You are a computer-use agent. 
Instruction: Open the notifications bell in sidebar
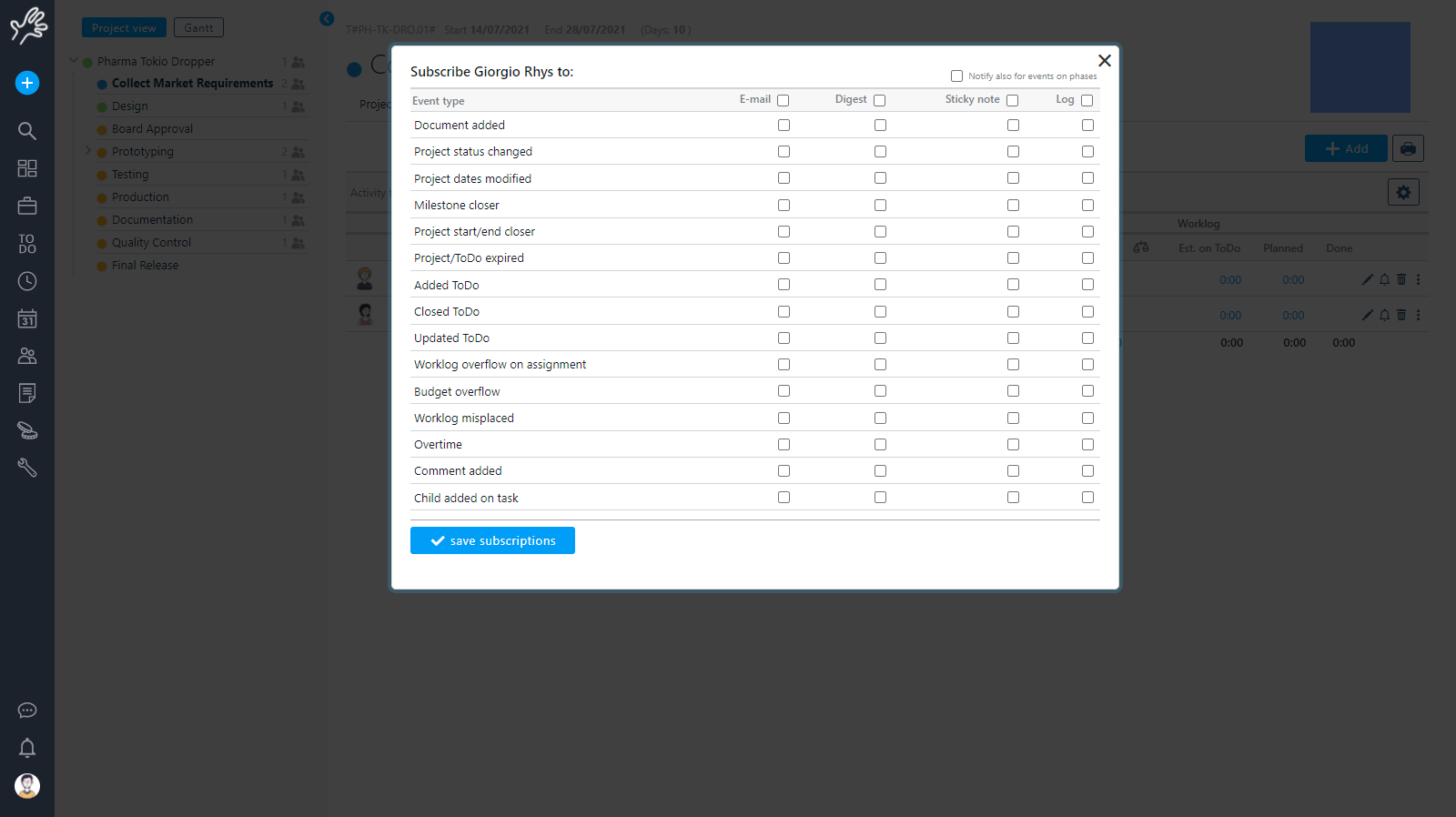point(27,748)
